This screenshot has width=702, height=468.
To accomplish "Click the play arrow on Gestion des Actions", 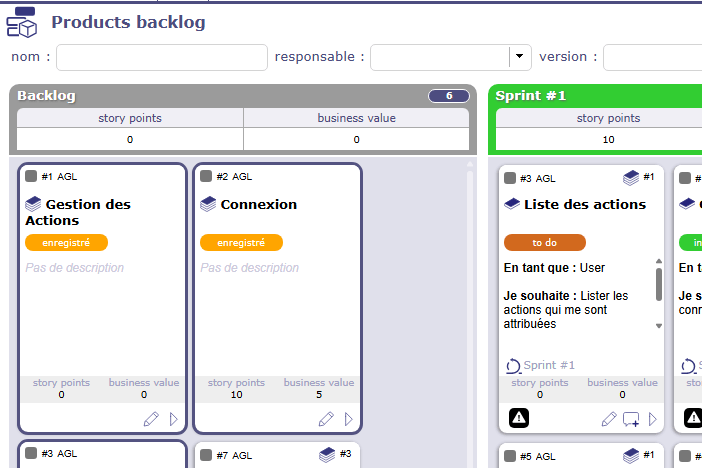I will pyautogui.click(x=174, y=419).
